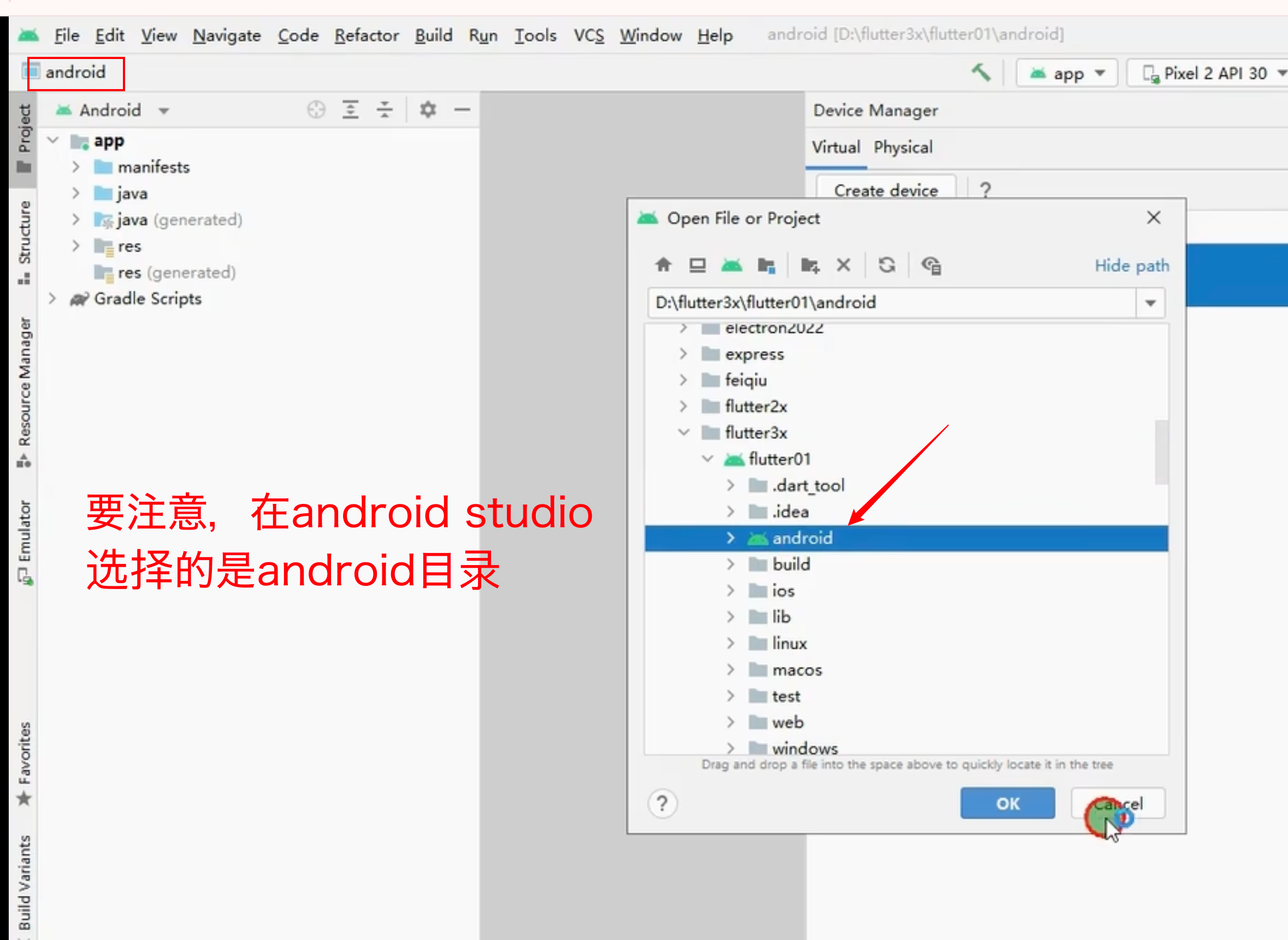This screenshot has width=1288, height=940.
Task: Click the Module directory icon in dialog
Action: pos(766,265)
